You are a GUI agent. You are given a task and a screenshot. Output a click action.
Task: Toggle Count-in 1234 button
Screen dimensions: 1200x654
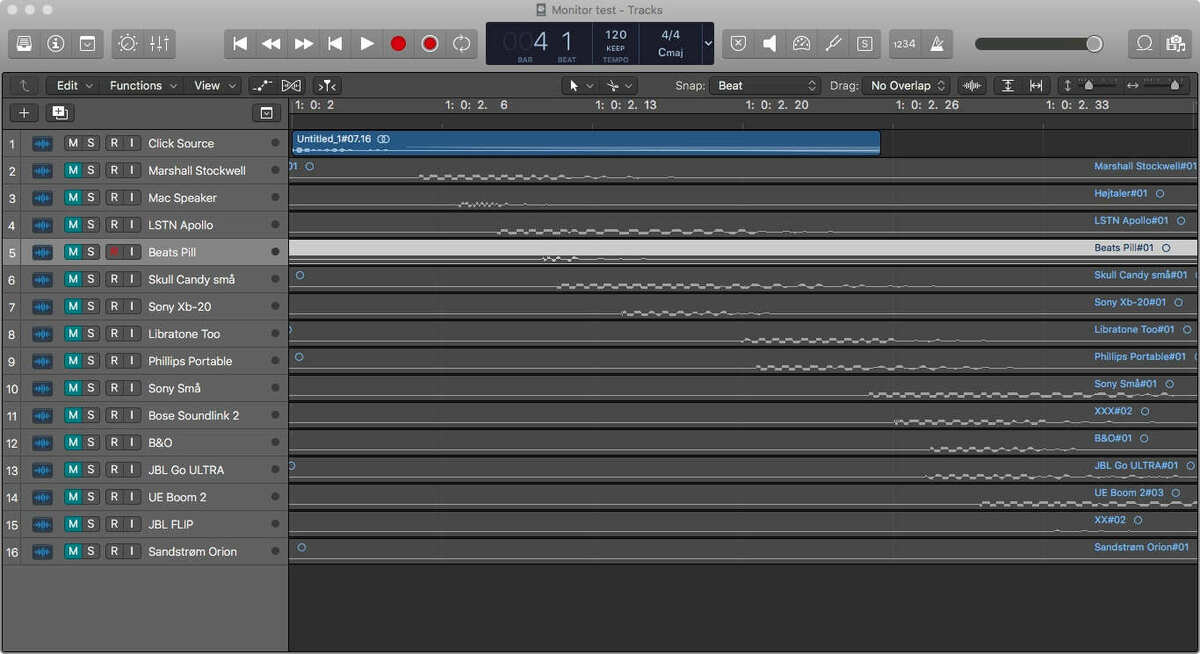click(905, 44)
